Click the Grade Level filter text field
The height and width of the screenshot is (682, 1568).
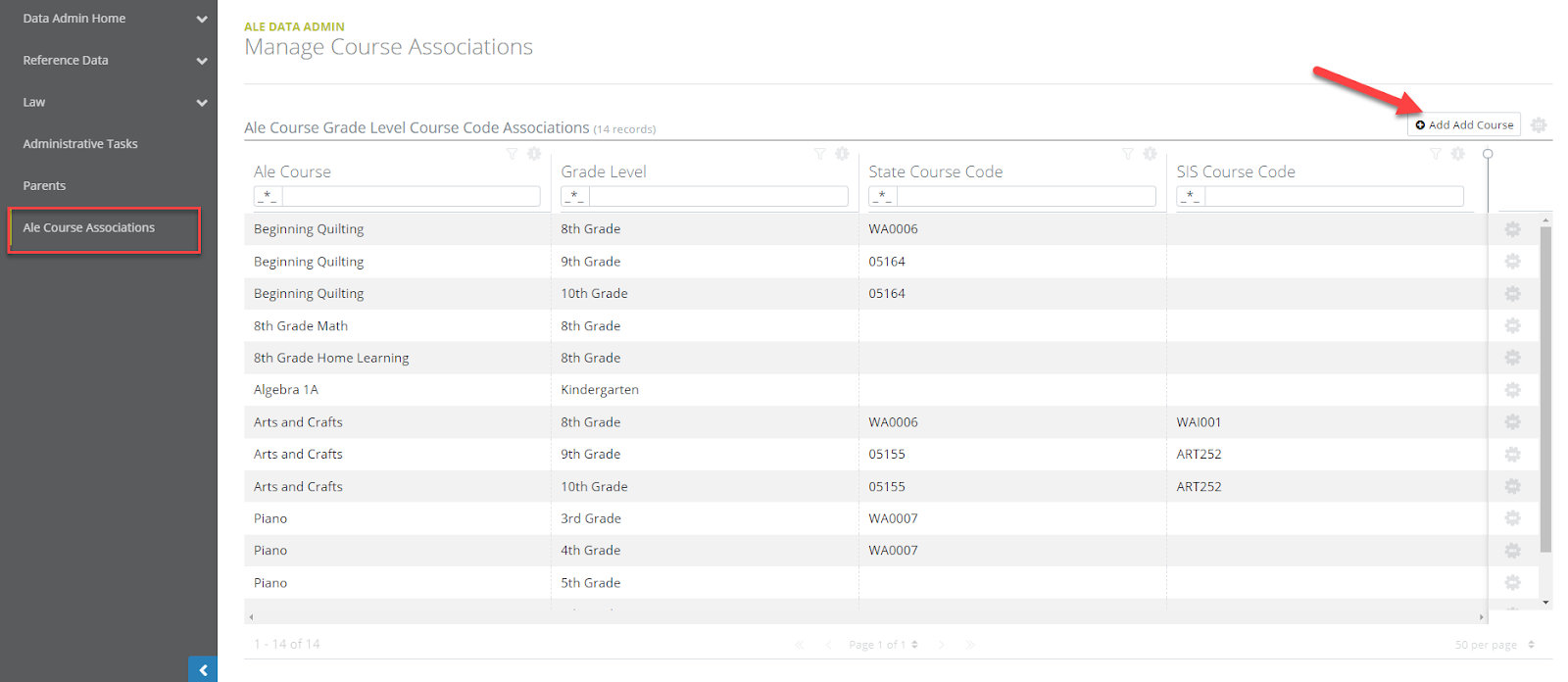[718, 196]
